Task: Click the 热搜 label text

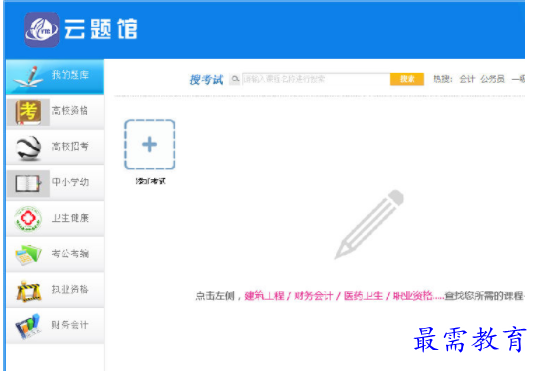Action: point(443,79)
